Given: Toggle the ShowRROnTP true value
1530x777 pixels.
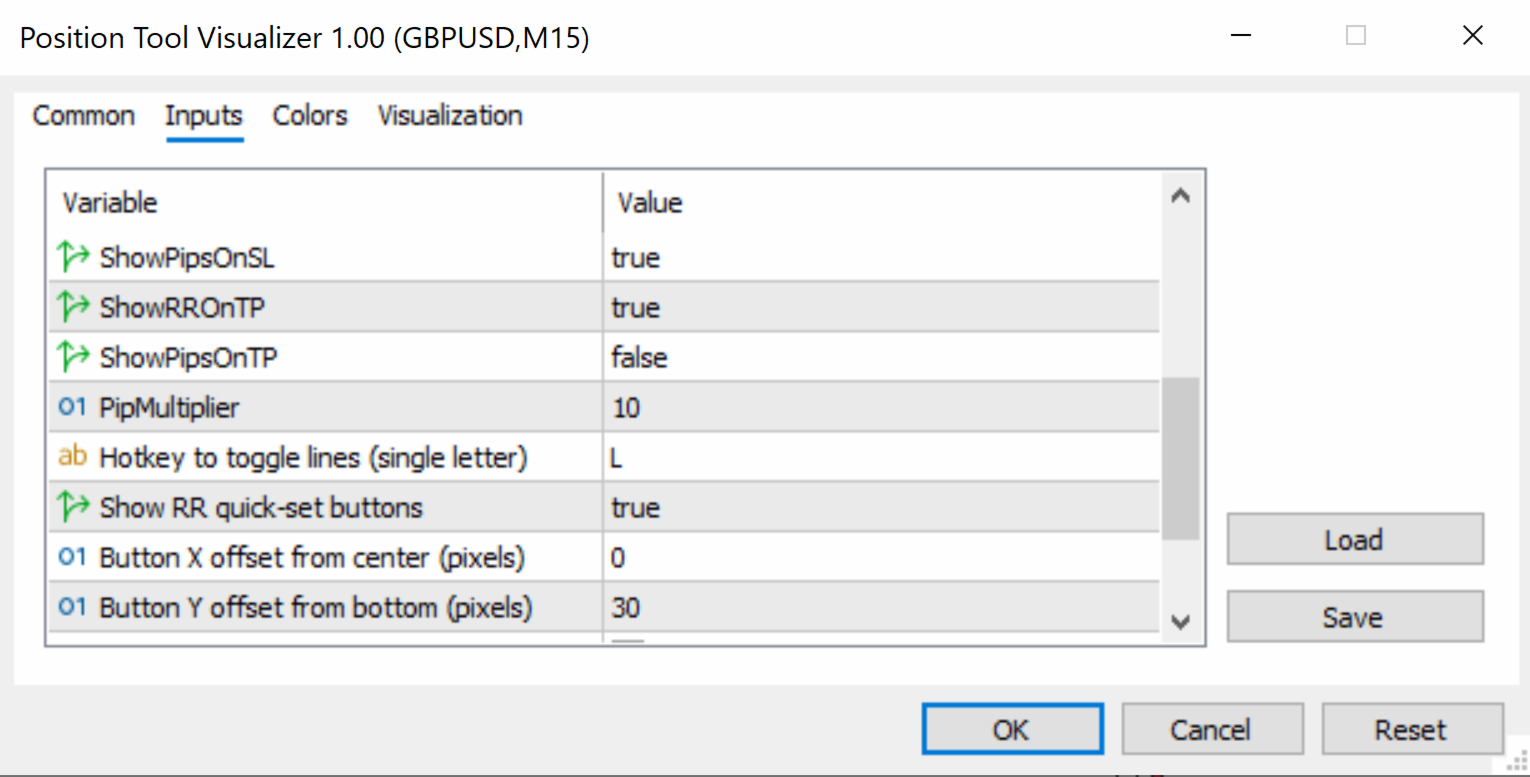Looking at the screenshot, I should pyautogui.click(x=636, y=308).
